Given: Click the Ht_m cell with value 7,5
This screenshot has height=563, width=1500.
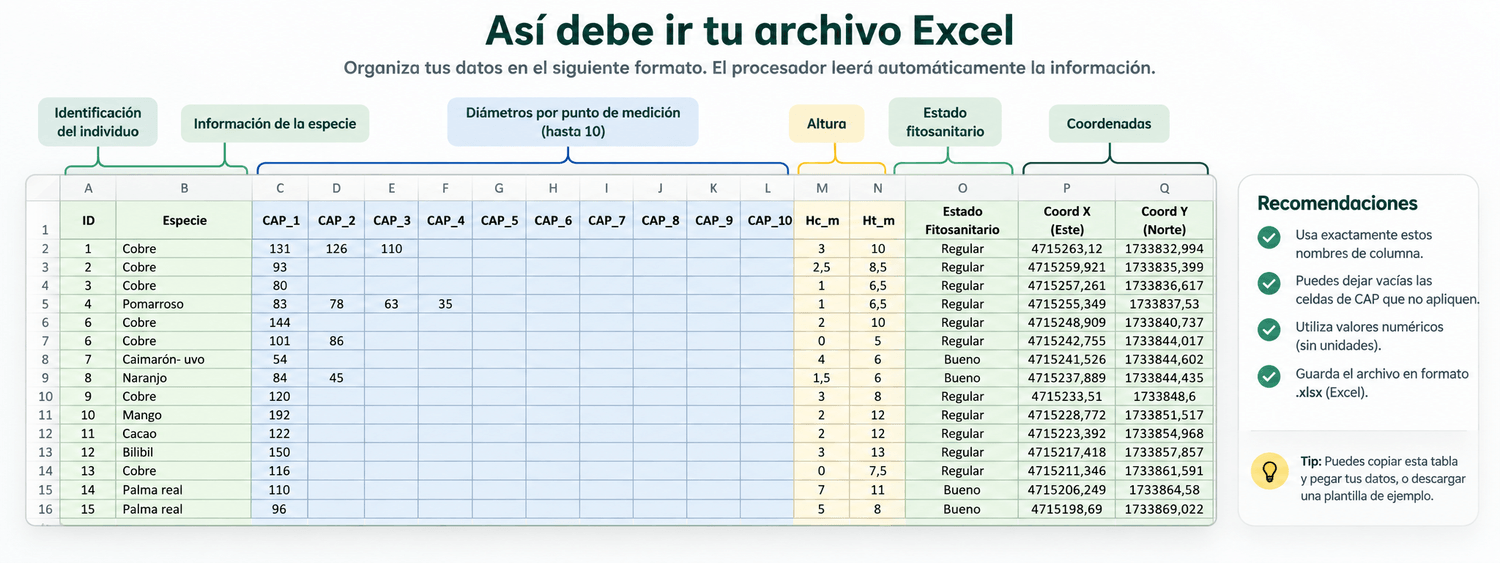Looking at the screenshot, I should (x=877, y=471).
